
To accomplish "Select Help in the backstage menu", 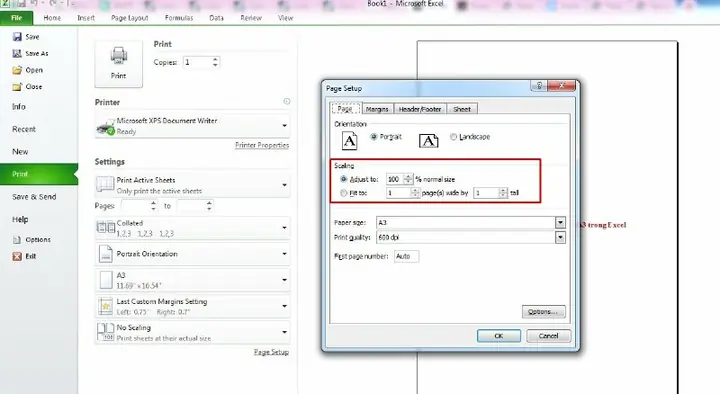I will 20,219.
